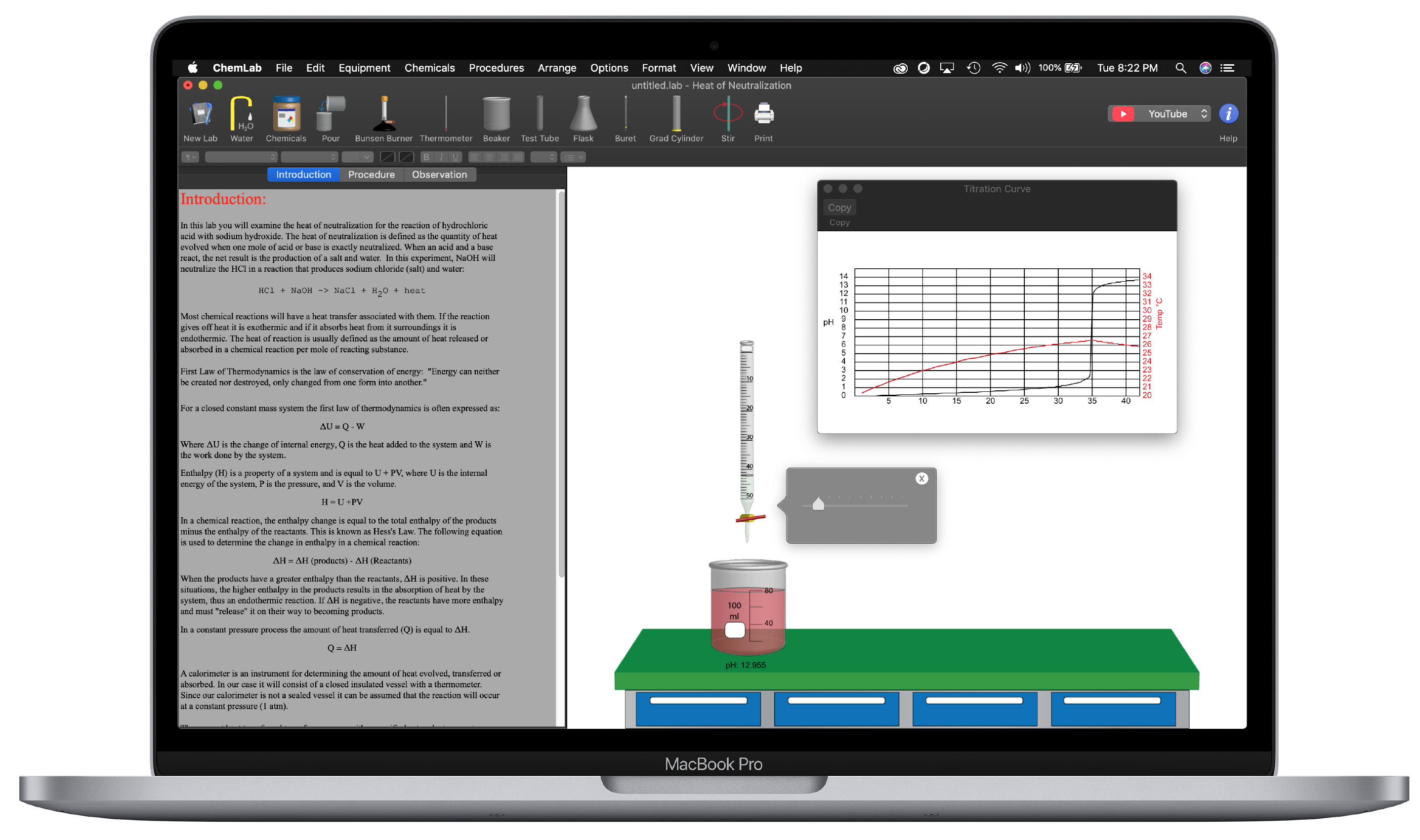Viewport: 1420px width, 840px height.
Task: Switch to the Procedure tab
Action: point(371,174)
